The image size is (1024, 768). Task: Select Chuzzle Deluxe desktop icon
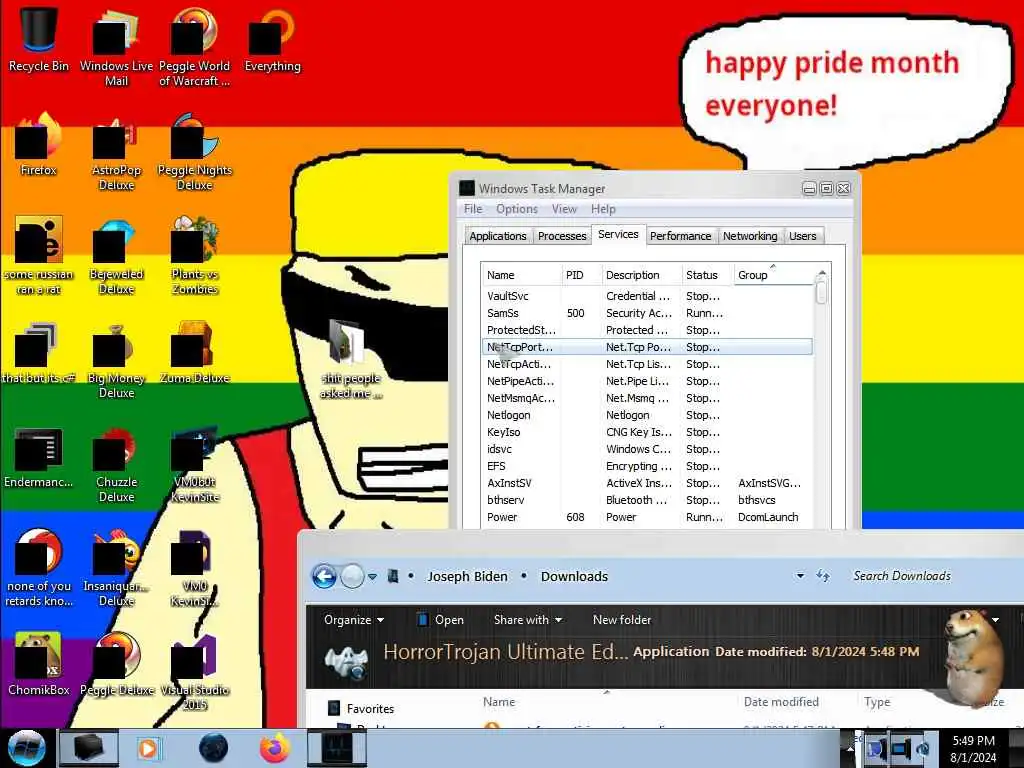[x=116, y=464]
